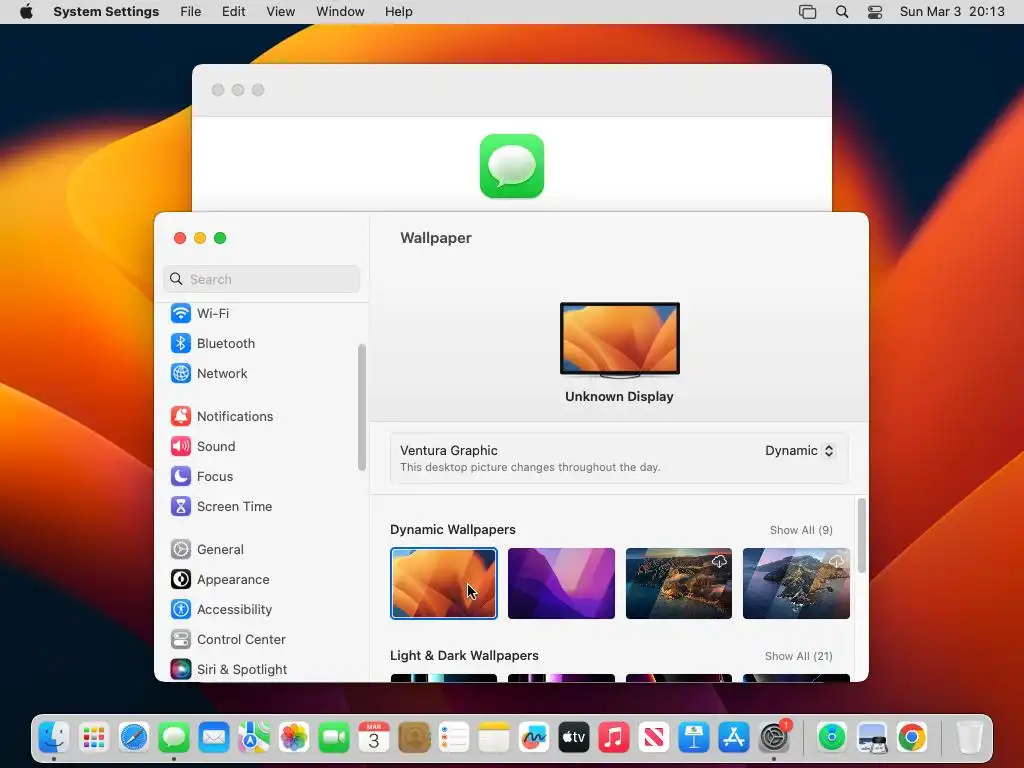Image resolution: width=1024 pixels, height=768 pixels.
Task: Open the Window menu
Action: pyautogui.click(x=340, y=12)
